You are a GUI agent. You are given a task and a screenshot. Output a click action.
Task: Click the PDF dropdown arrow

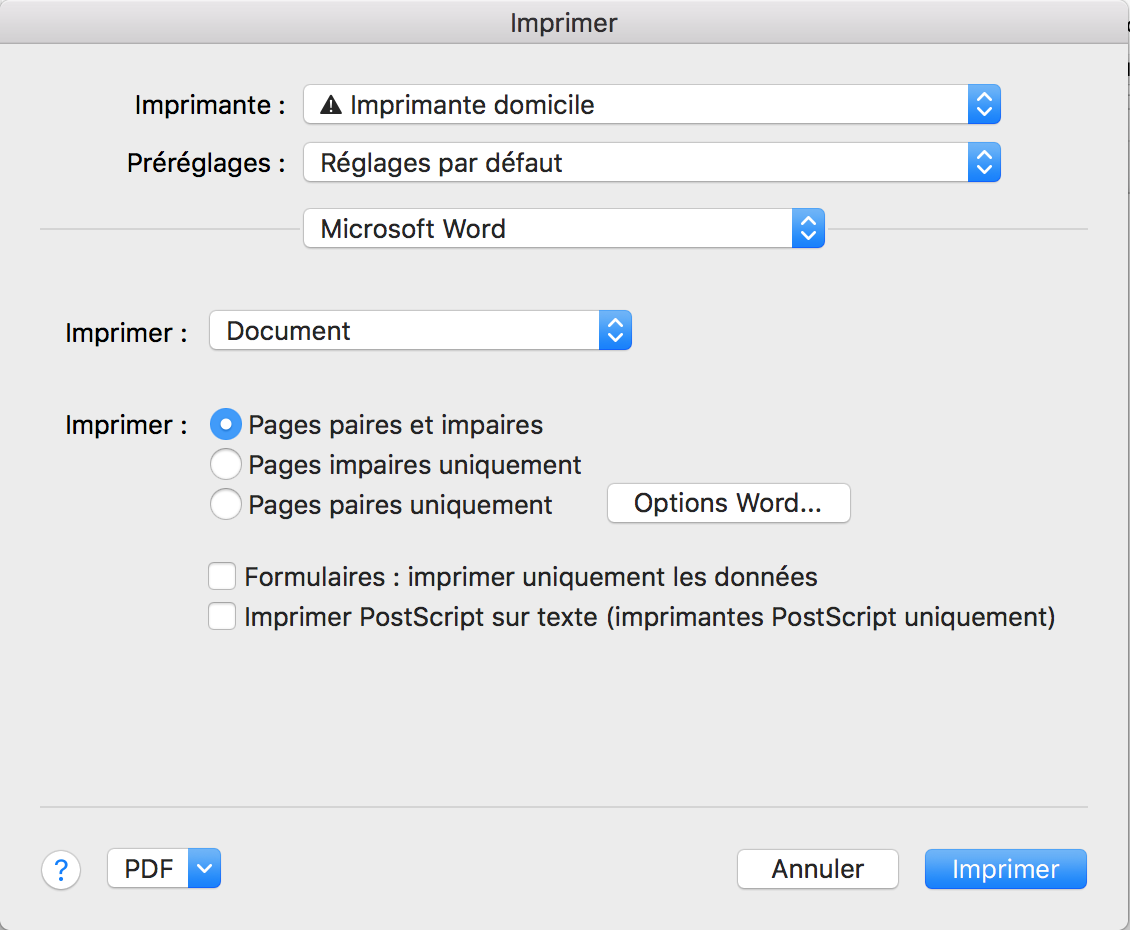tap(204, 869)
